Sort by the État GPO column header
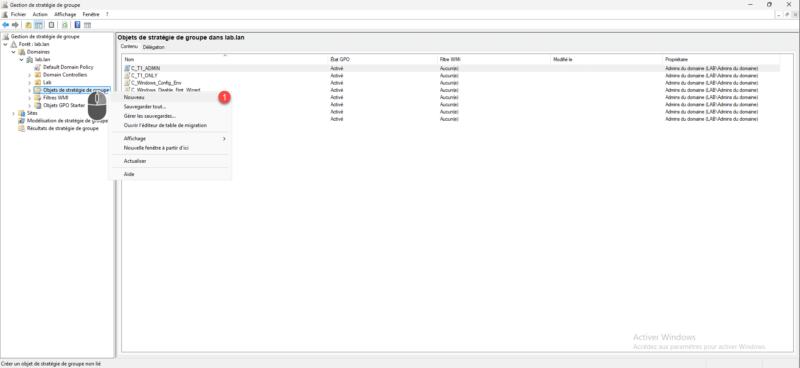This screenshot has height=368, width=800. click(x=383, y=60)
